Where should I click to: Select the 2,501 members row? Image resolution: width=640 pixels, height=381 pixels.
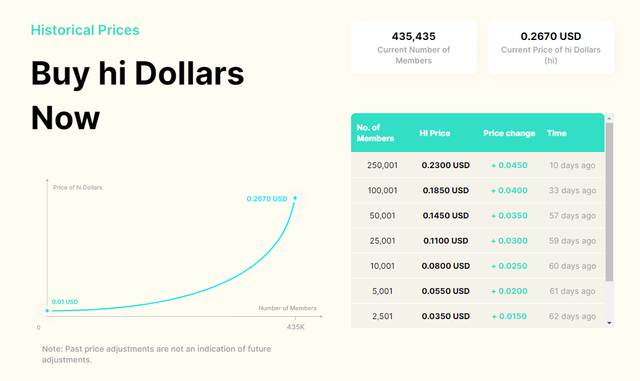[478, 316]
